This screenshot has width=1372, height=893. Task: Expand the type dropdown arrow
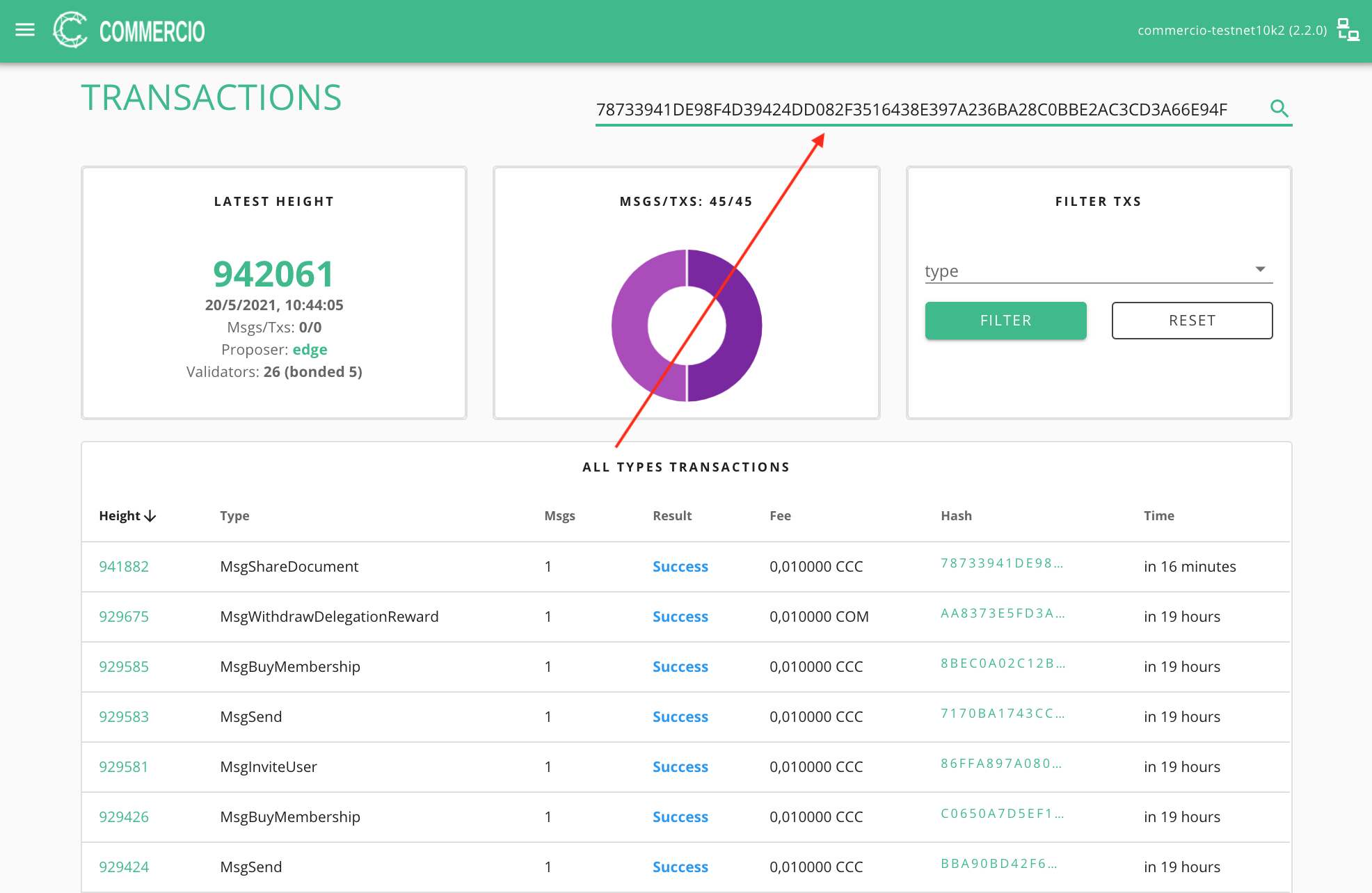1260,270
